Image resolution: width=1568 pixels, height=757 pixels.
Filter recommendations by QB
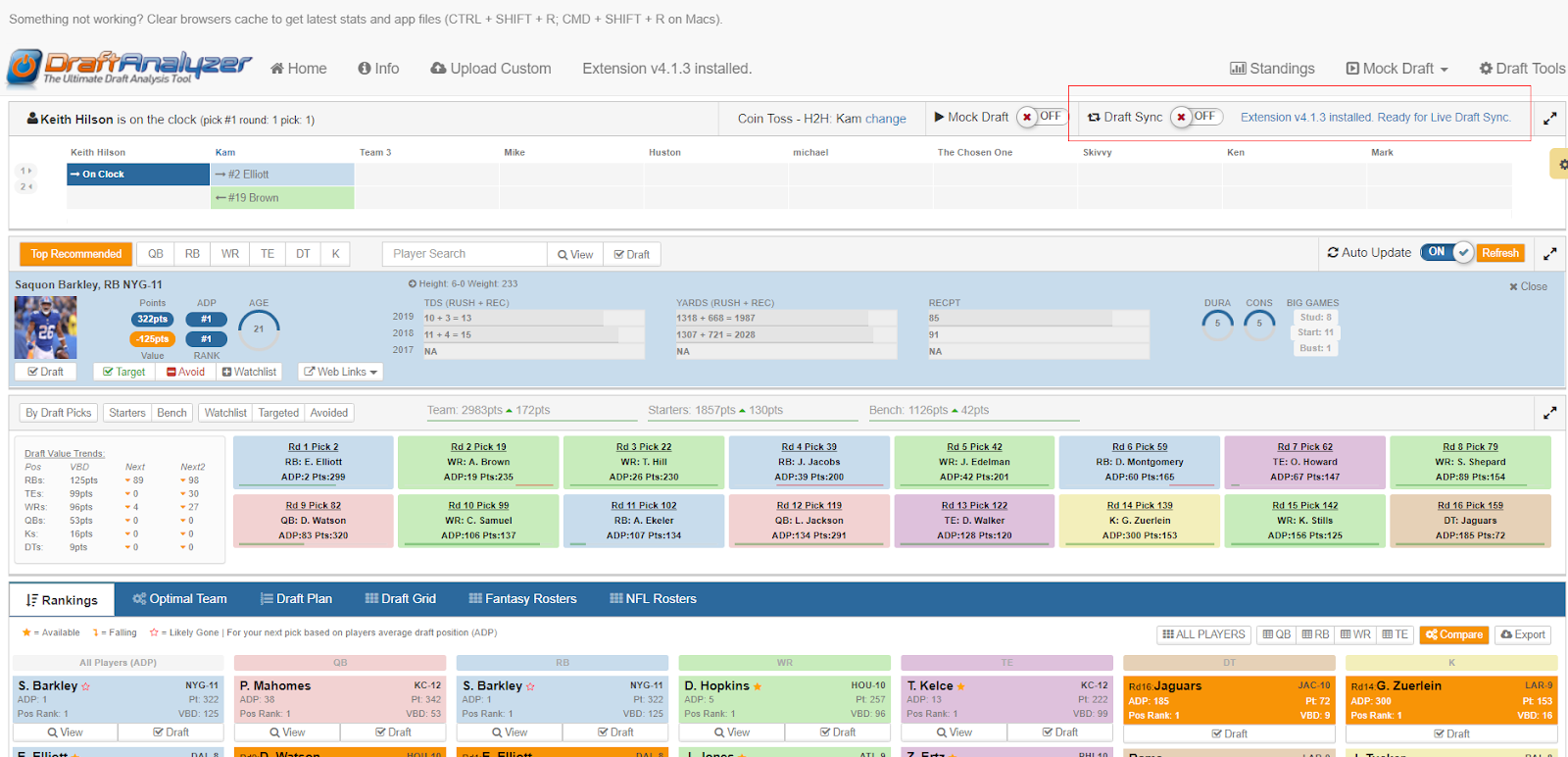[x=156, y=254]
